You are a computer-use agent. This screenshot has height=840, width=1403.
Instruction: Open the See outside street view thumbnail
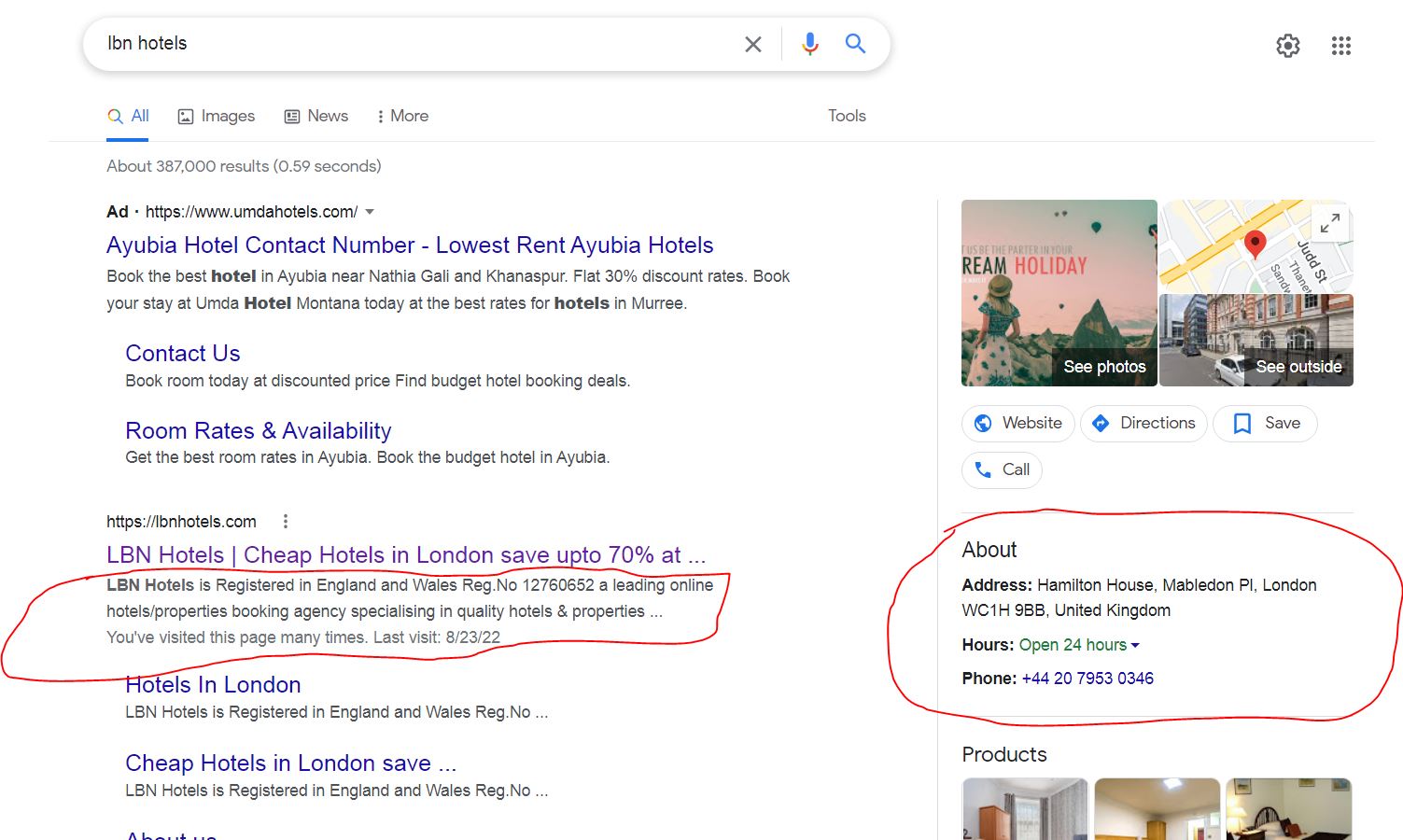[1256, 341]
